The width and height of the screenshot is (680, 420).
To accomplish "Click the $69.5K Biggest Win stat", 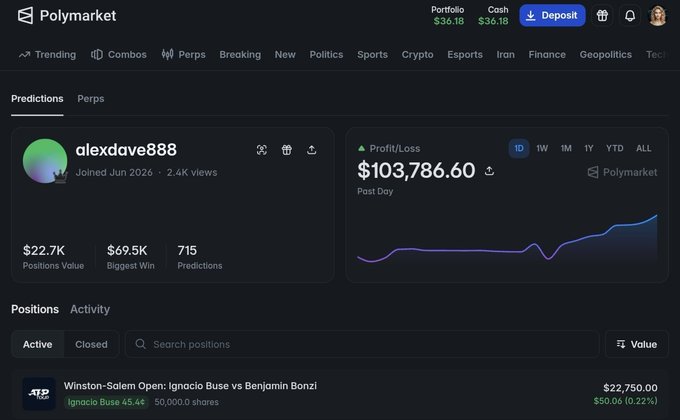I will tap(131, 257).
